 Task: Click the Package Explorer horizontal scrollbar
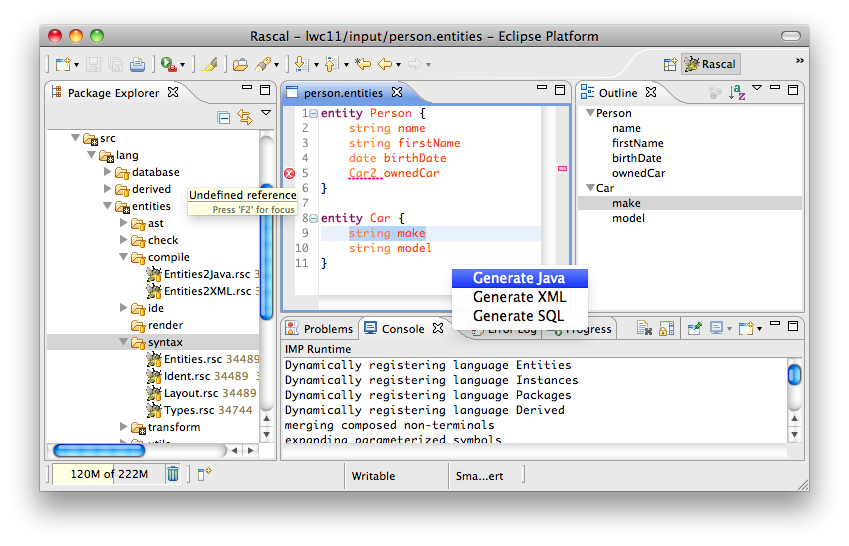[98, 450]
